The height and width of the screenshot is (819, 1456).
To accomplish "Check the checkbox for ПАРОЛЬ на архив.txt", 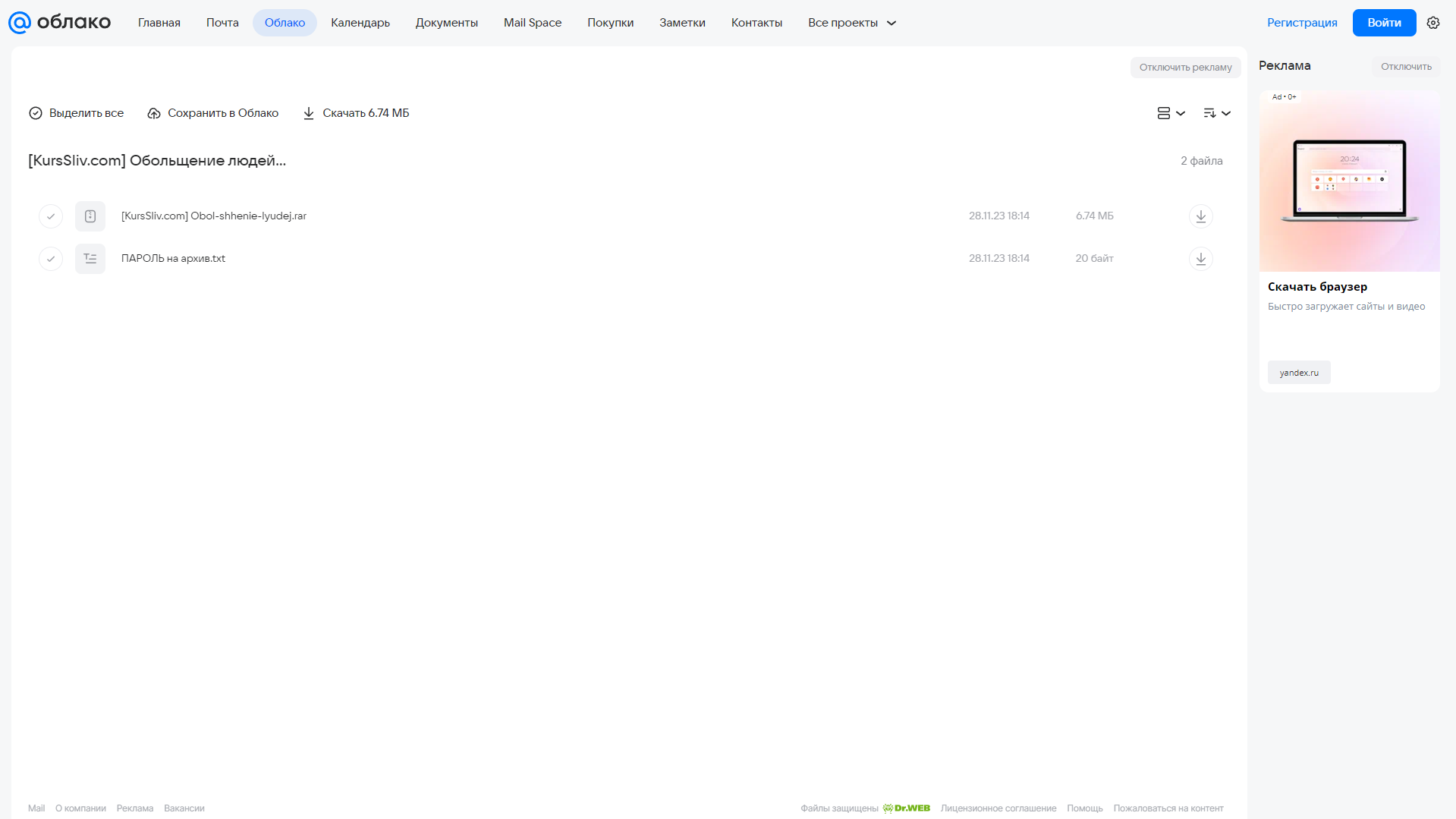I will pyautogui.click(x=51, y=259).
